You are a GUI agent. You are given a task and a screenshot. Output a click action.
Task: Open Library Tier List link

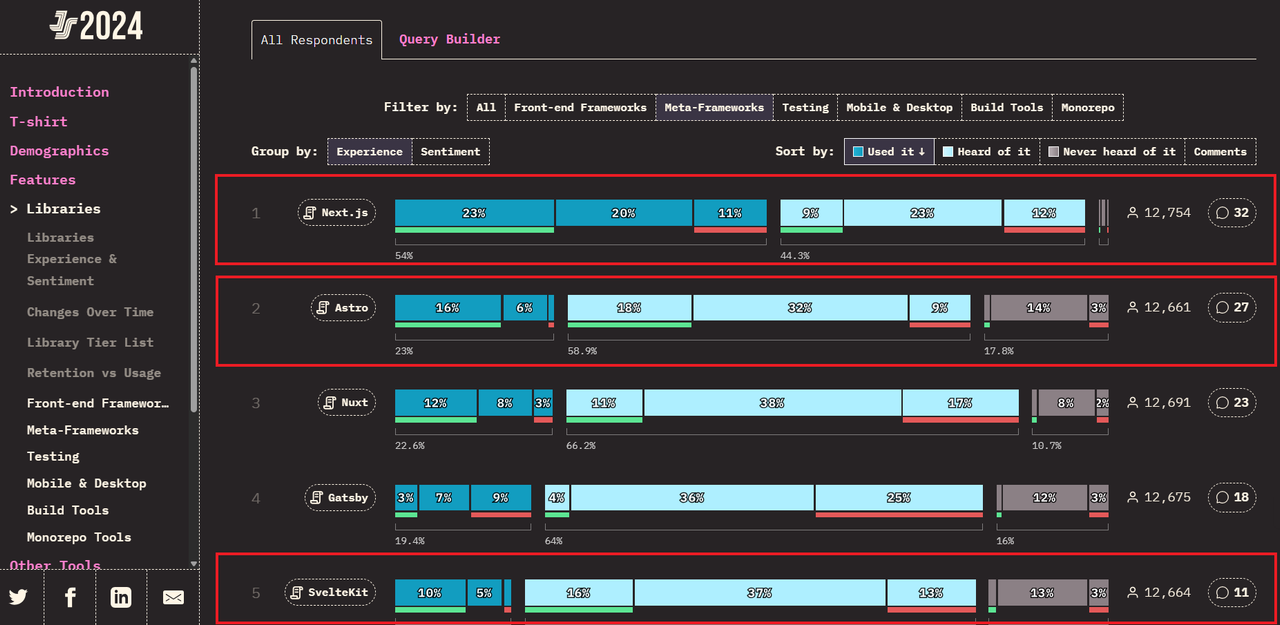coord(90,342)
